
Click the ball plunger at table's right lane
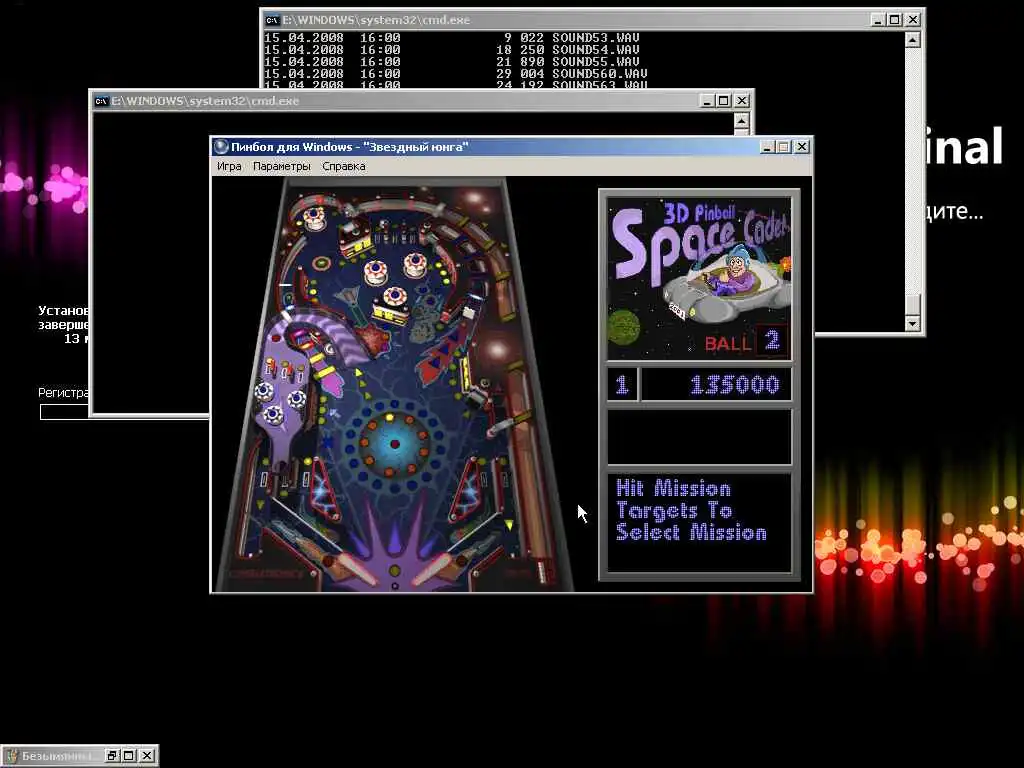[541, 572]
